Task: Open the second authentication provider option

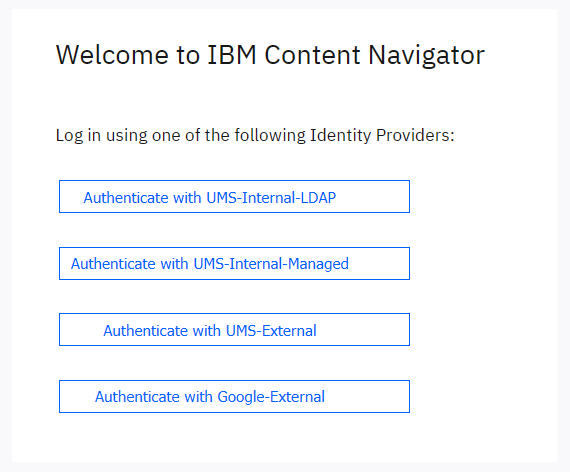Action: tap(234, 264)
